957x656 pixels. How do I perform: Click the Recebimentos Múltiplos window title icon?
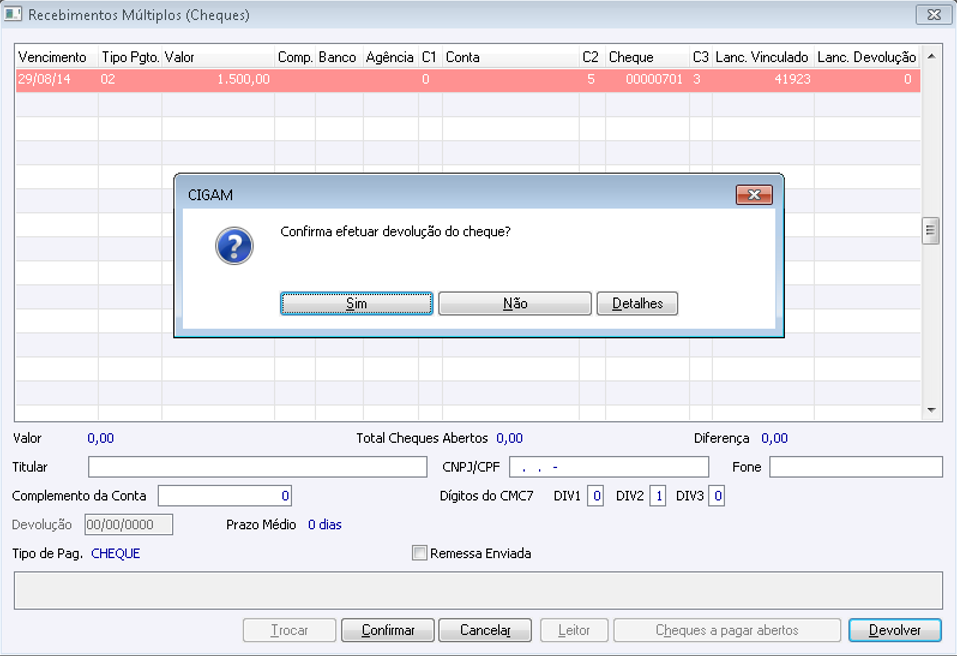(x=13, y=14)
